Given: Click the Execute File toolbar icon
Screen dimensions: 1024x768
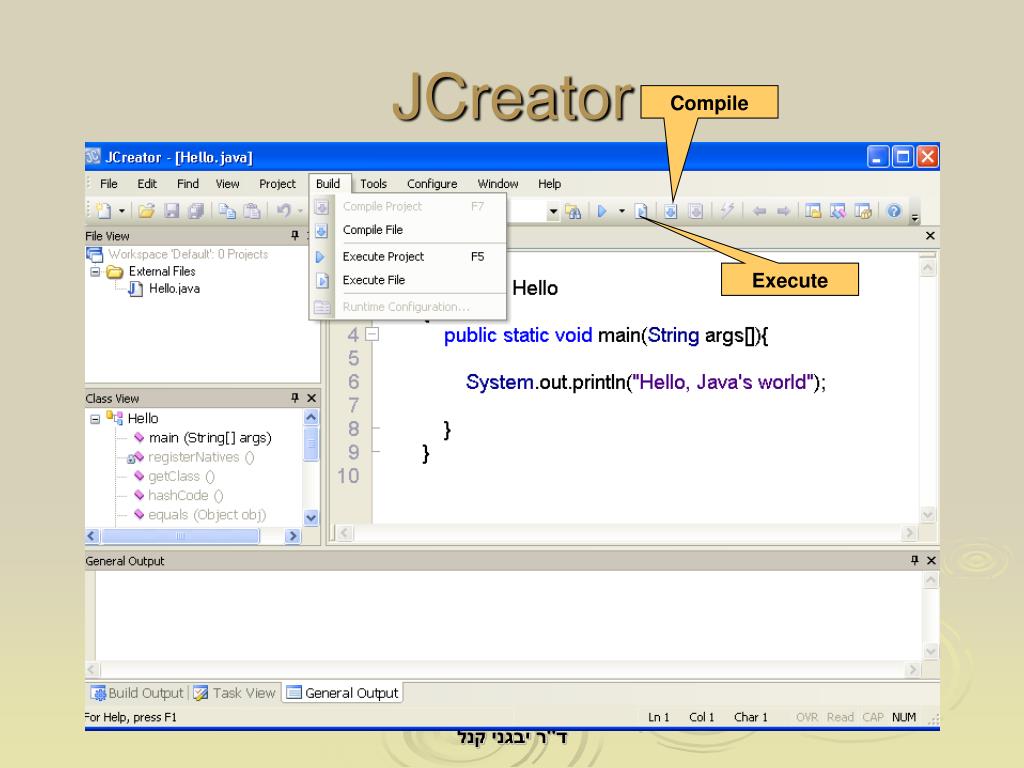Looking at the screenshot, I should pos(641,211).
